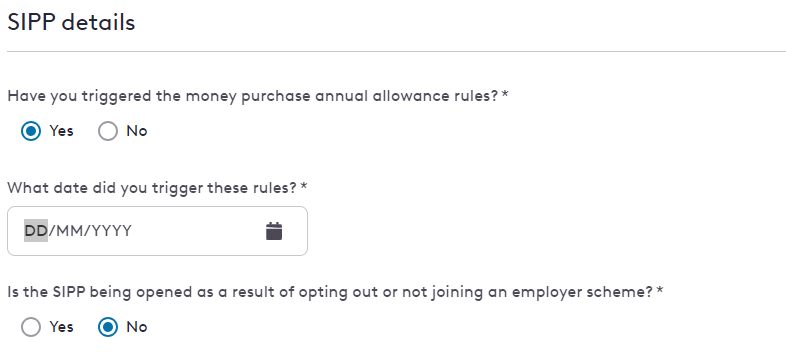
Task: Select Yes radio for money purchase allowance
Action: (x=31, y=131)
